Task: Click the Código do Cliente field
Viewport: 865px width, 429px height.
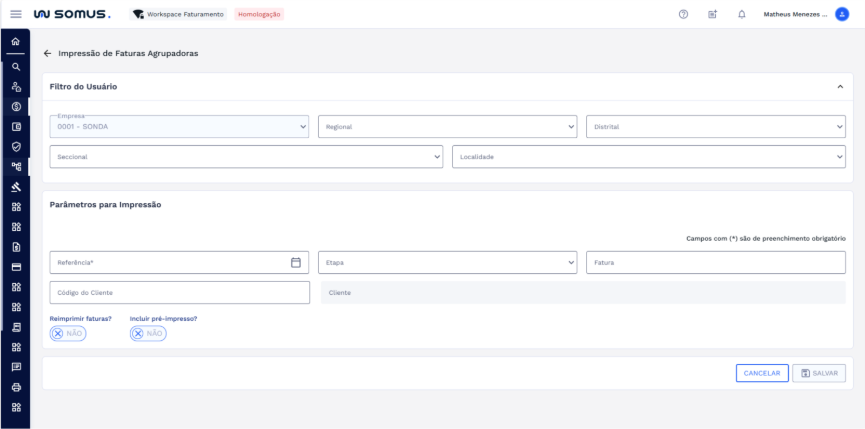Action: [179, 292]
